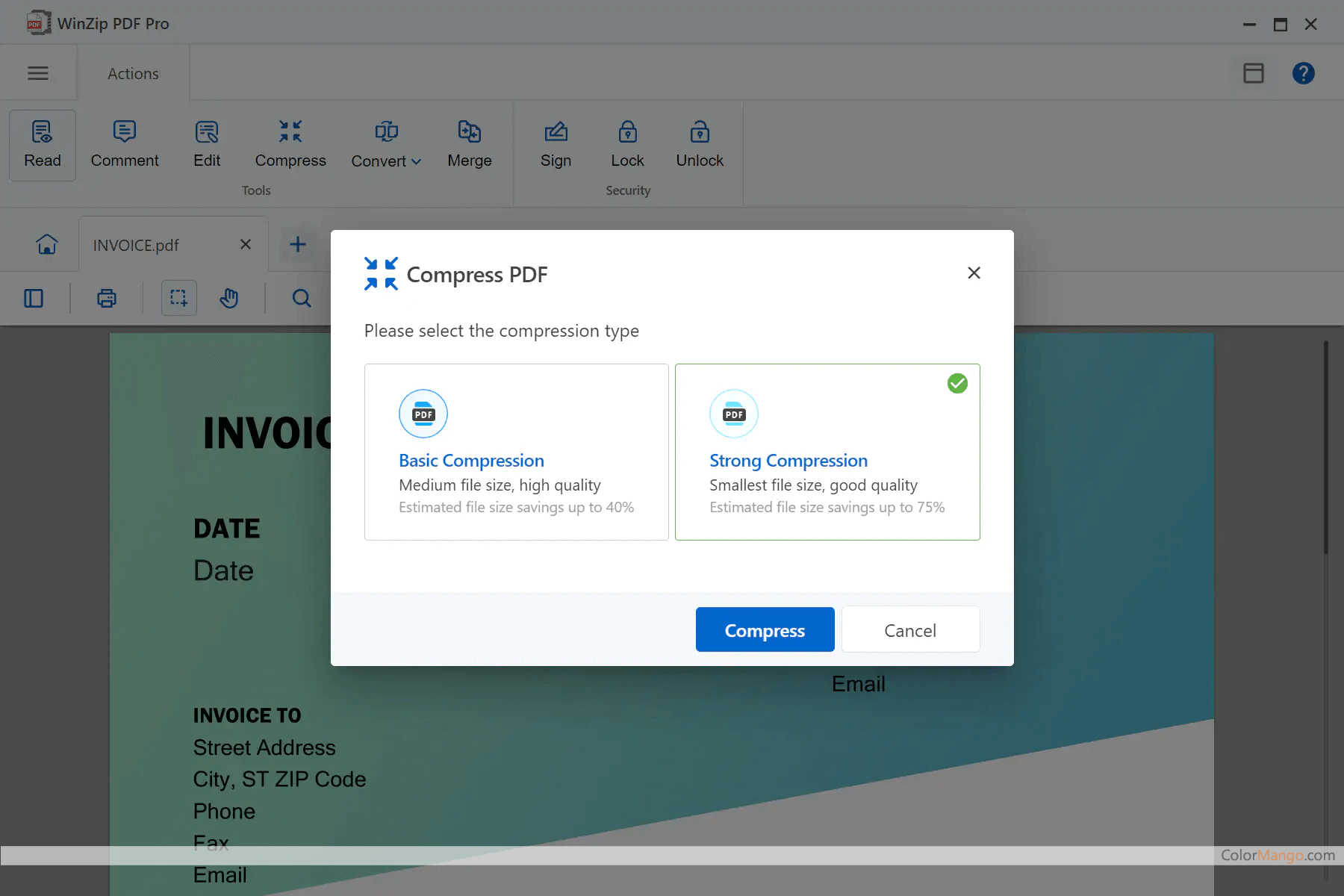Open the Search icon
Viewport: 1344px width, 896px height.
point(301,298)
